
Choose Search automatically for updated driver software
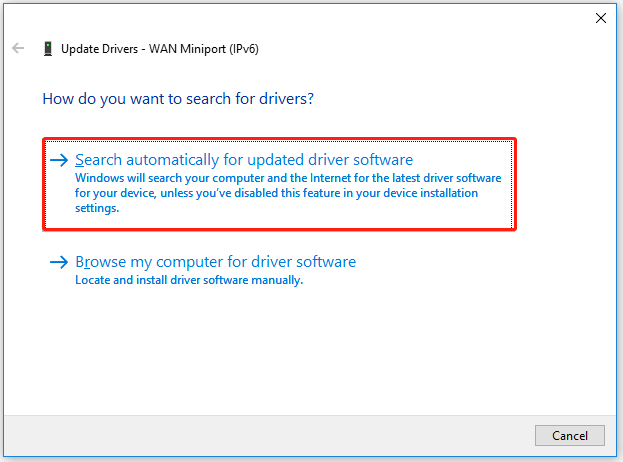[x=244, y=160]
